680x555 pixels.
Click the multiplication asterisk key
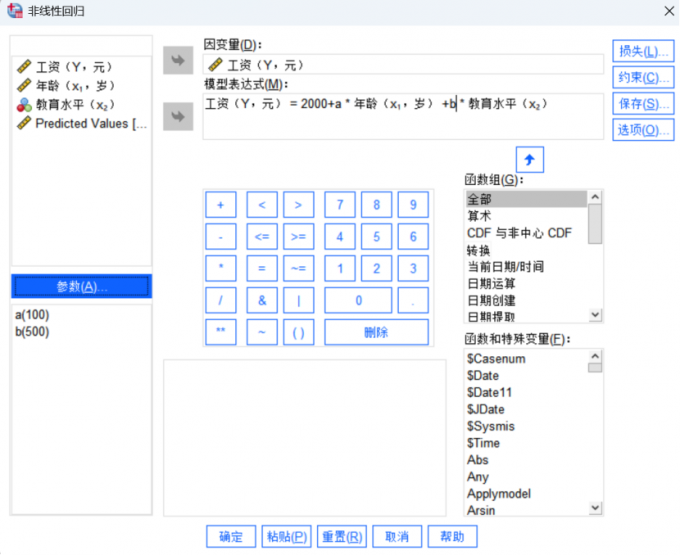pyautogui.click(x=221, y=268)
